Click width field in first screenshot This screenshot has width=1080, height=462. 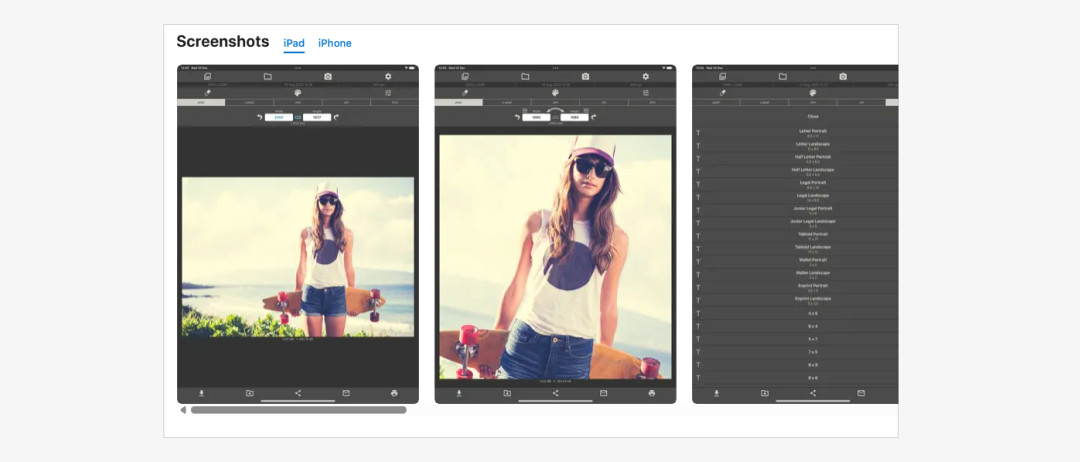279,117
